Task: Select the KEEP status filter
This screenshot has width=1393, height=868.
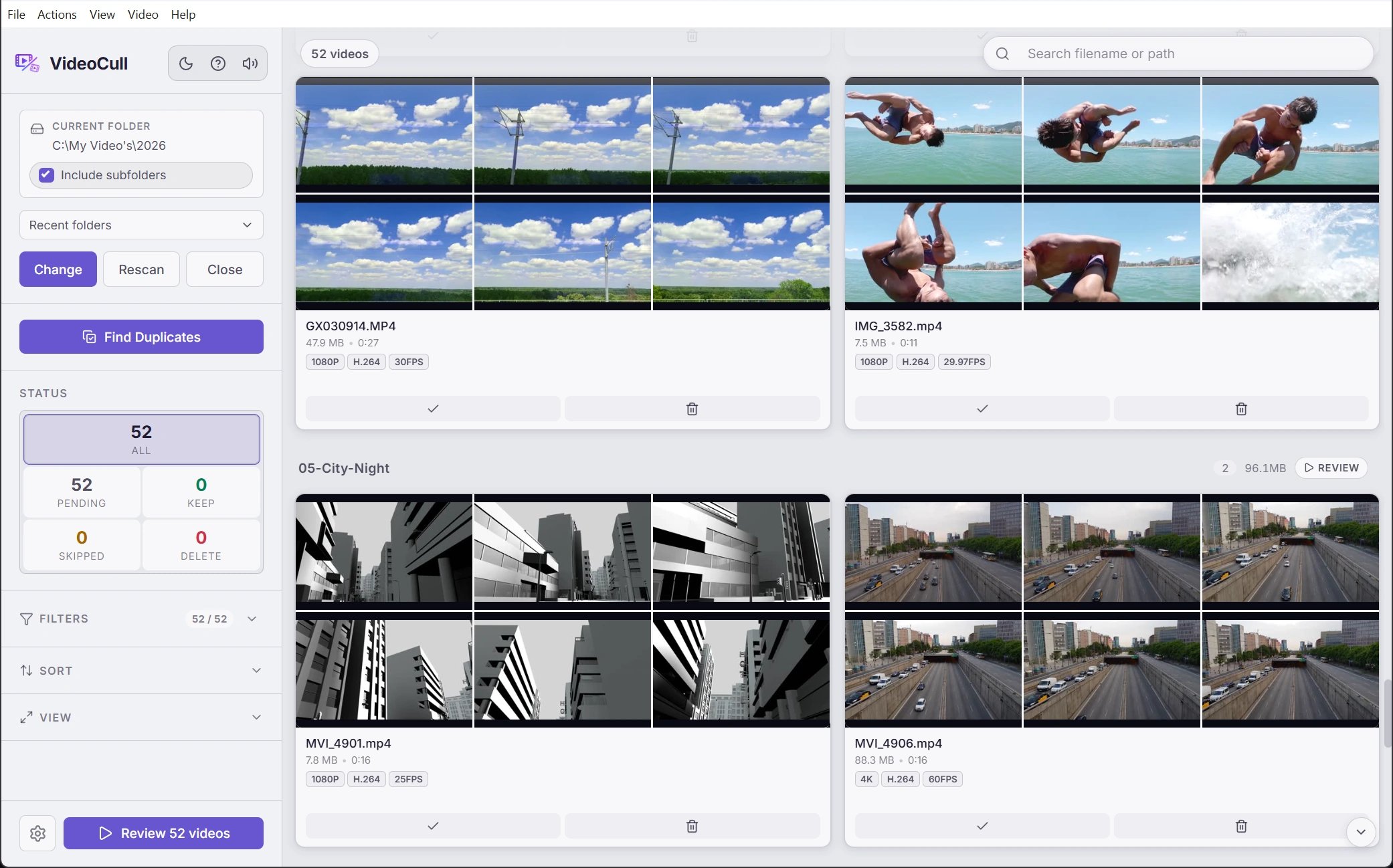Action: (201, 492)
